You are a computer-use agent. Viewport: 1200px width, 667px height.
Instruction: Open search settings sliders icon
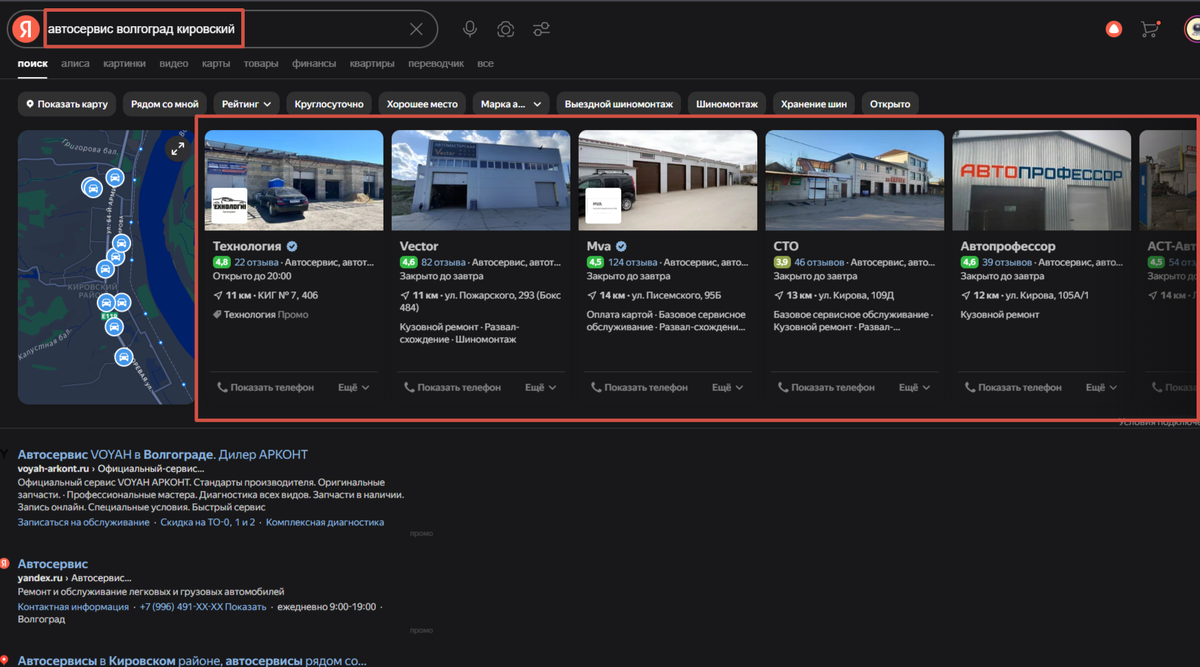coord(542,30)
